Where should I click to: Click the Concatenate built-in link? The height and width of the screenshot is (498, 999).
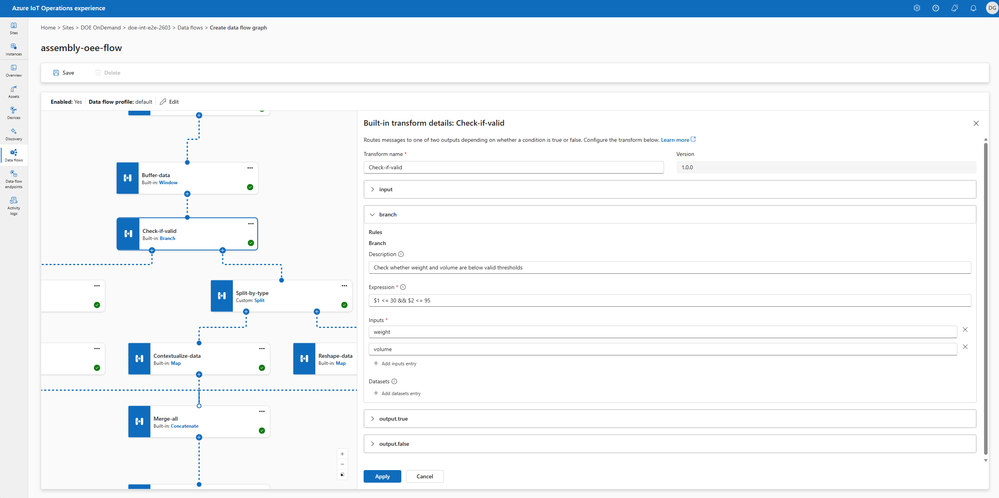click(x=185, y=426)
